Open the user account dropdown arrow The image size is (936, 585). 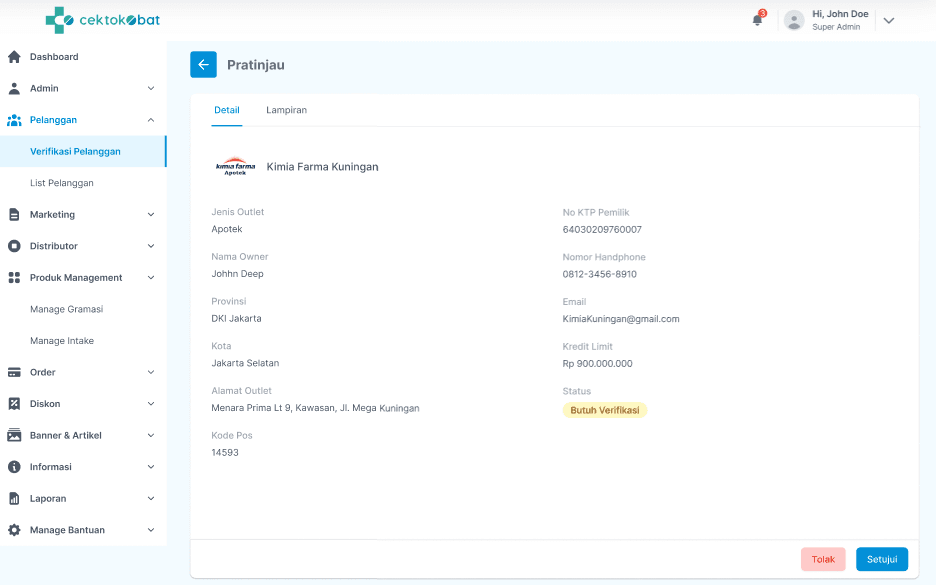click(x=888, y=20)
